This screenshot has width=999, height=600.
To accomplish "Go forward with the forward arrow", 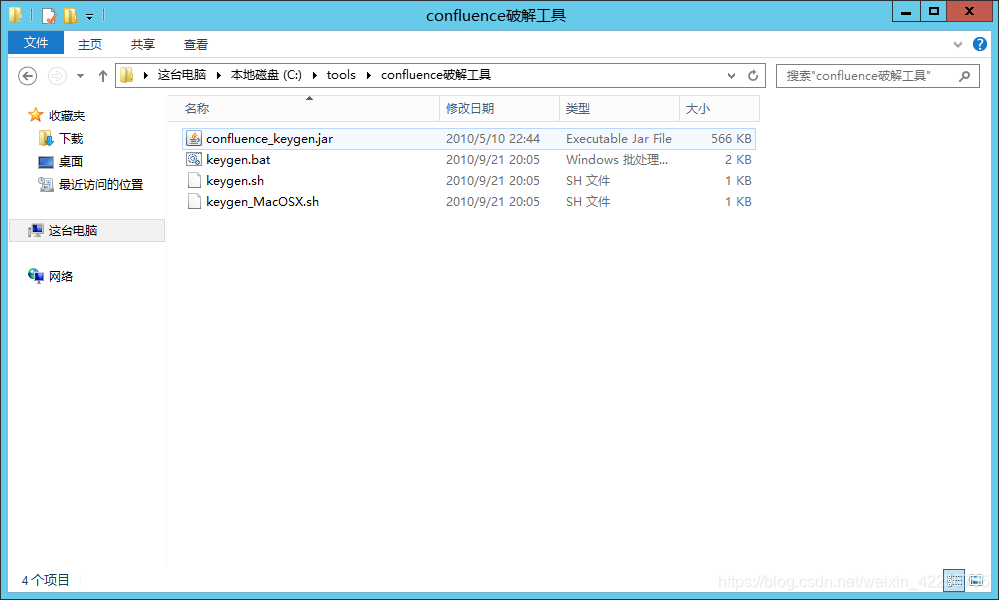I will click(x=57, y=76).
